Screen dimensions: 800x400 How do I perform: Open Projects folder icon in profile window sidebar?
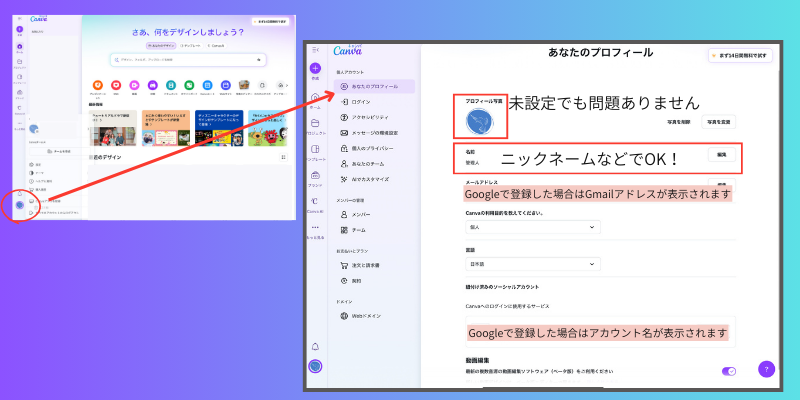(x=315, y=123)
